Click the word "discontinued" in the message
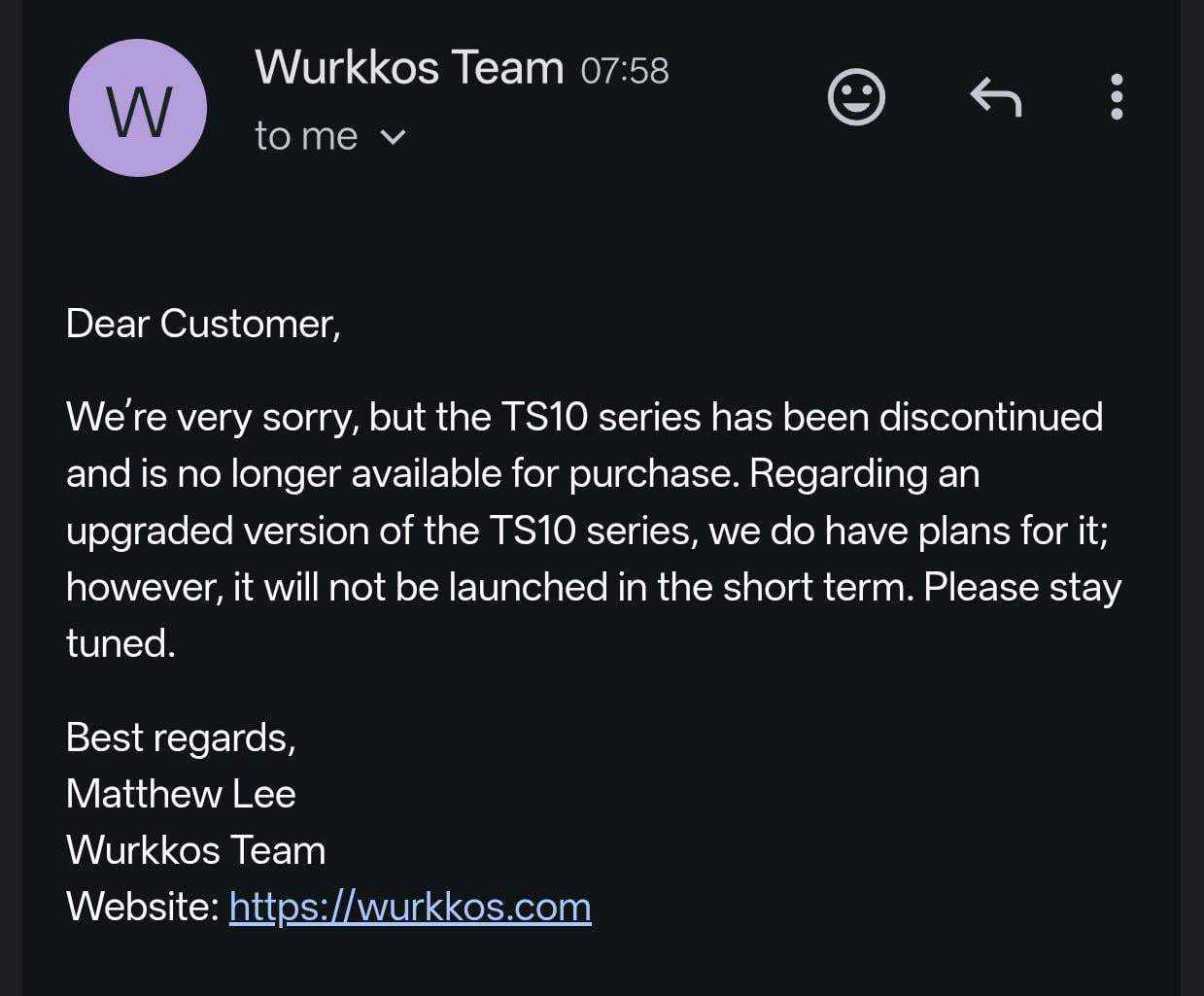The height and width of the screenshot is (996, 1204). (x=990, y=417)
